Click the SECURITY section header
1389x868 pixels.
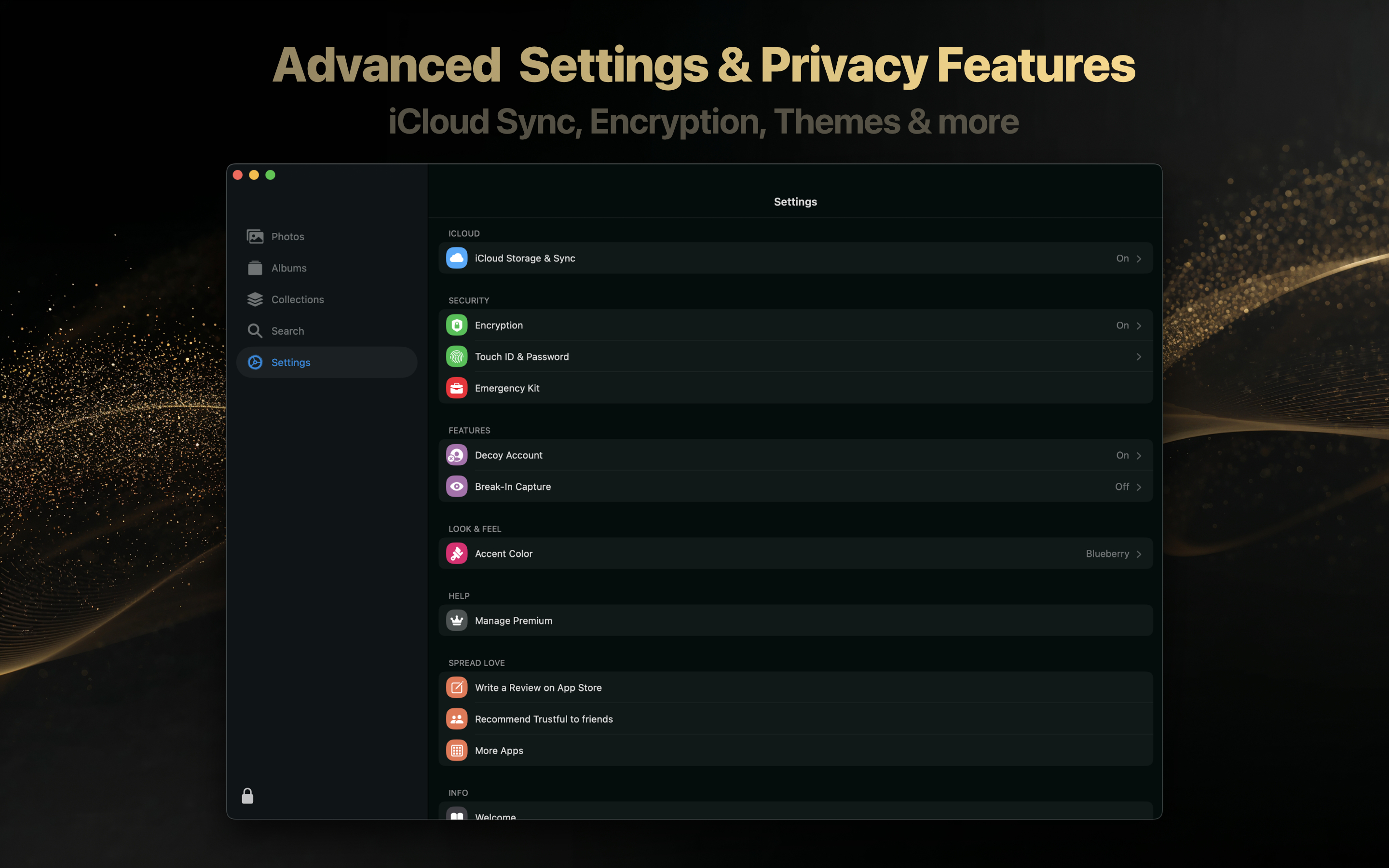click(x=469, y=301)
